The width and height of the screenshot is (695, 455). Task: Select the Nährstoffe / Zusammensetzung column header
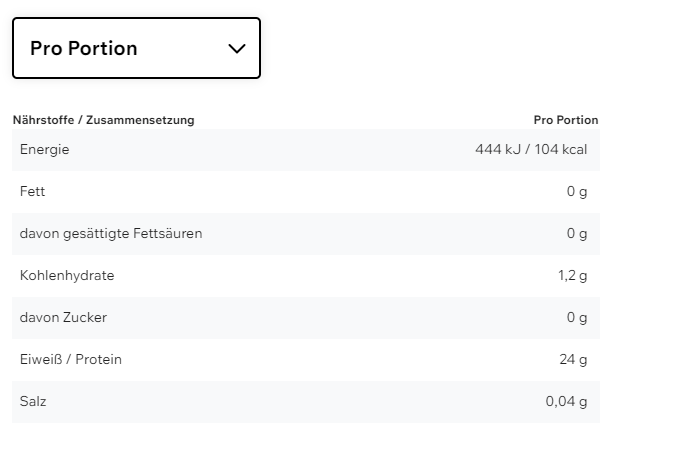pyautogui.click(x=103, y=120)
